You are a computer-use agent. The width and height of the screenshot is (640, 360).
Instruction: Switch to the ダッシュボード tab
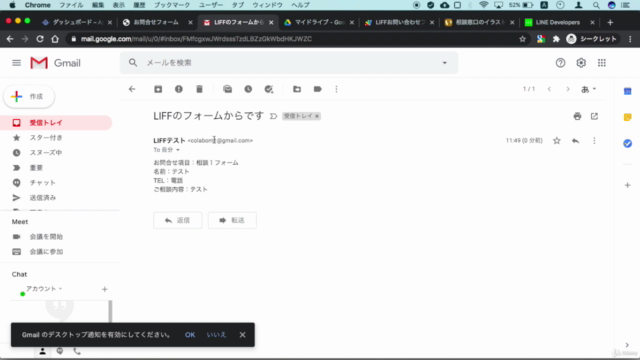pos(77,22)
